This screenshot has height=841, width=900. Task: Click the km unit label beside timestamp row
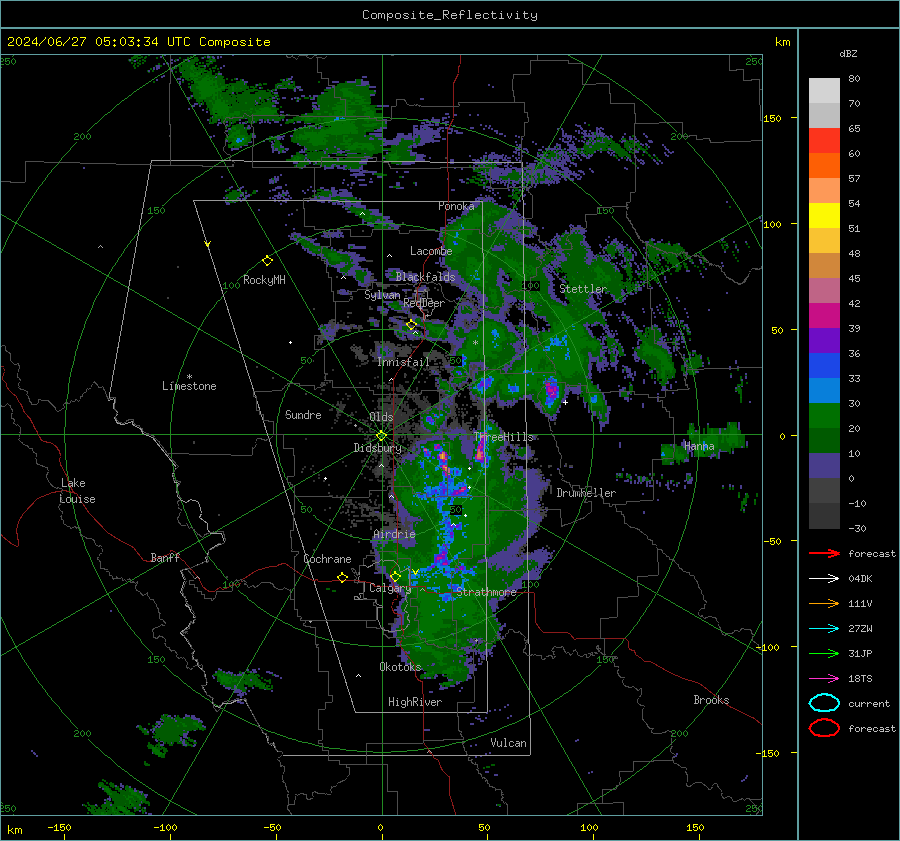click(782, 42)
